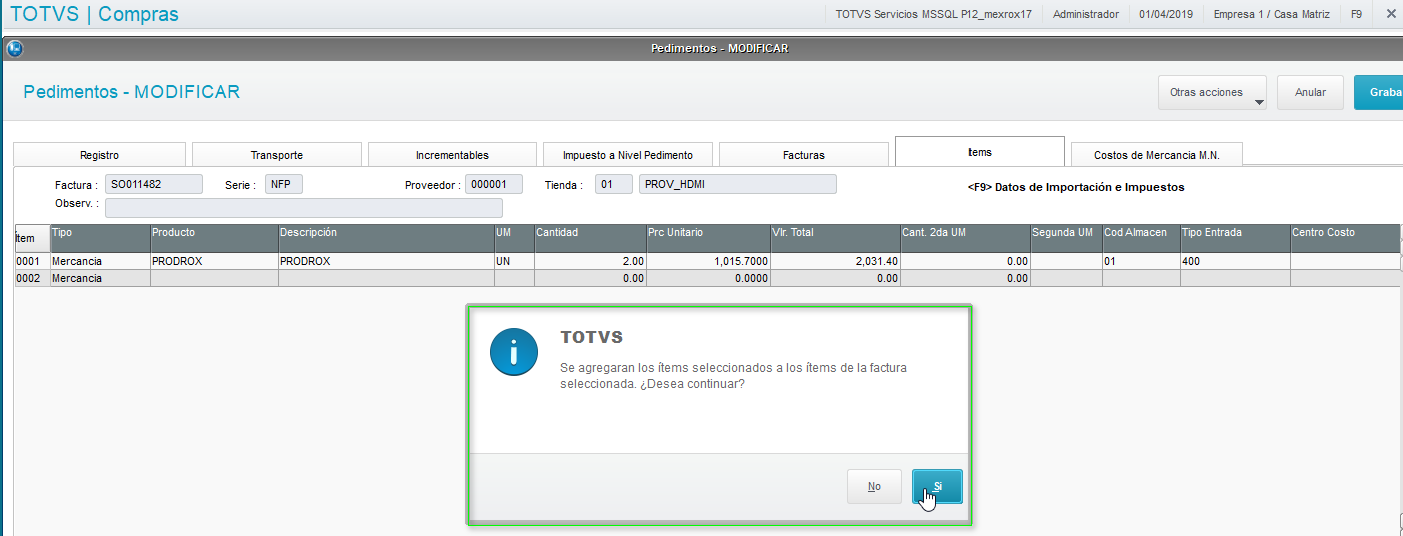Click the TOTVS window icon in title bar
This screenshot has width=1403, height=536.
pyautogui.click(x=14, y=48)
